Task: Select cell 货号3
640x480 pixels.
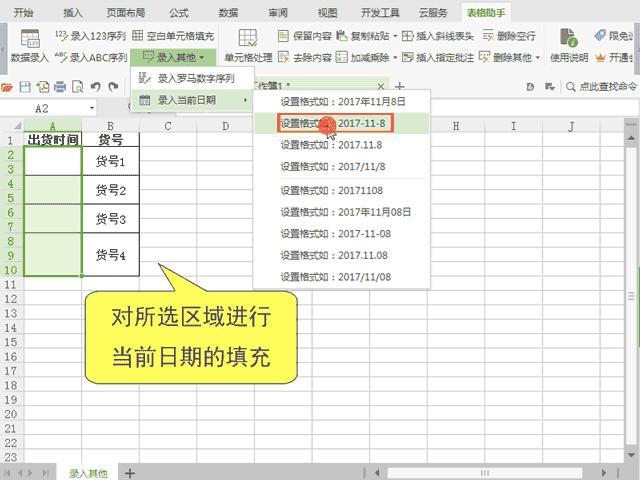Action: coord(111,219)
